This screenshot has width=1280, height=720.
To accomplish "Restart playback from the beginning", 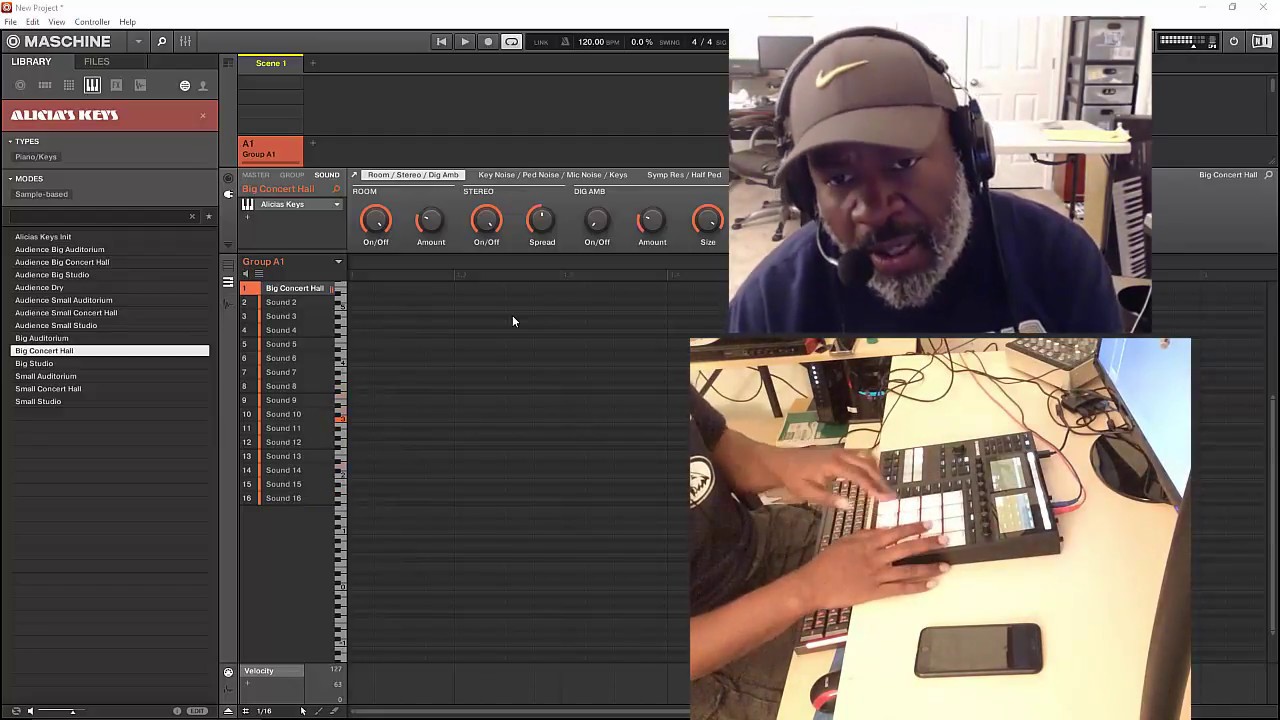I will coord(441,42).
